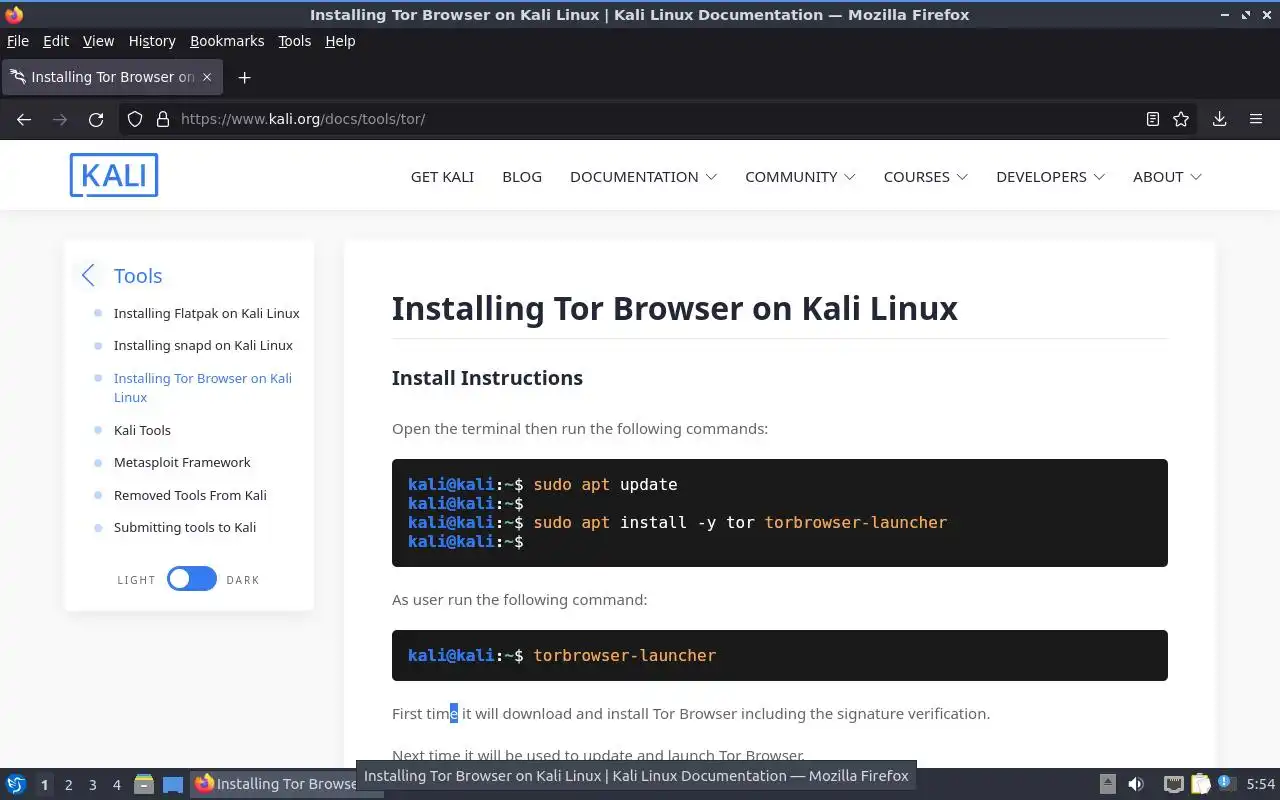Open the View menu
This screenshot has width=1280, height=800.
pyautogui.click(x=98, y=41)
